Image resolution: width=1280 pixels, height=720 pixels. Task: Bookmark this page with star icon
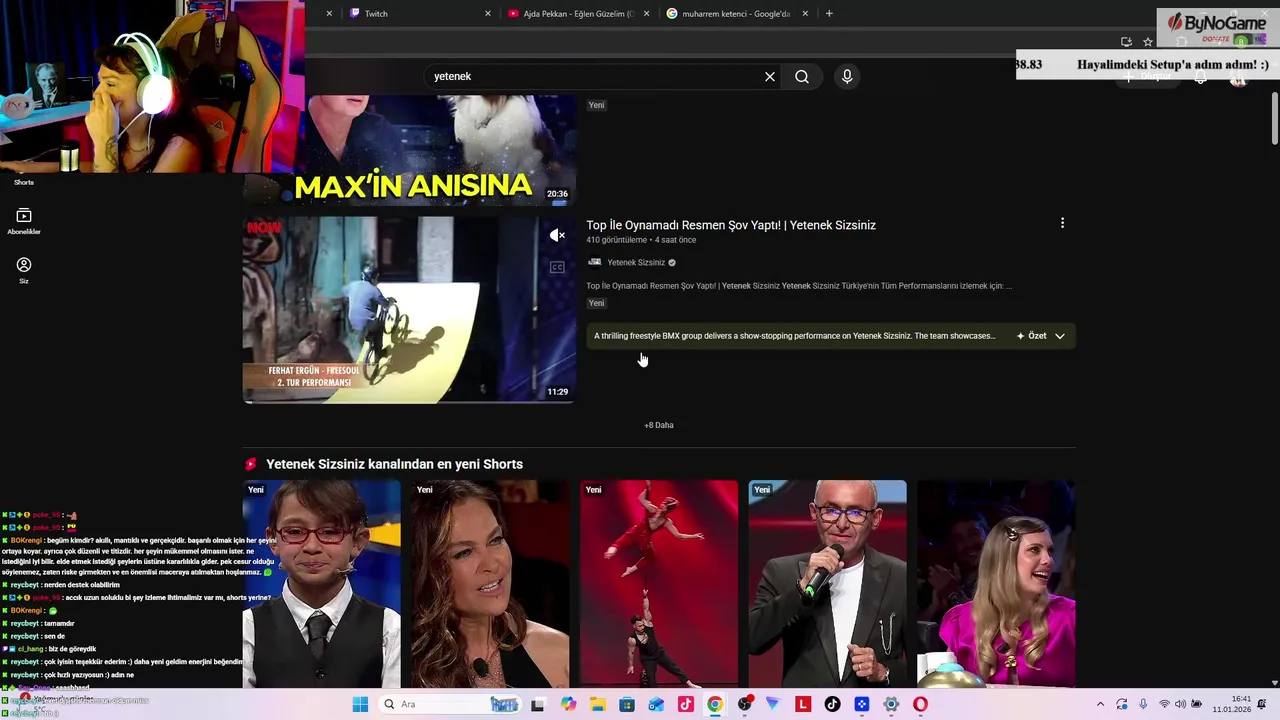point(1148,42)
